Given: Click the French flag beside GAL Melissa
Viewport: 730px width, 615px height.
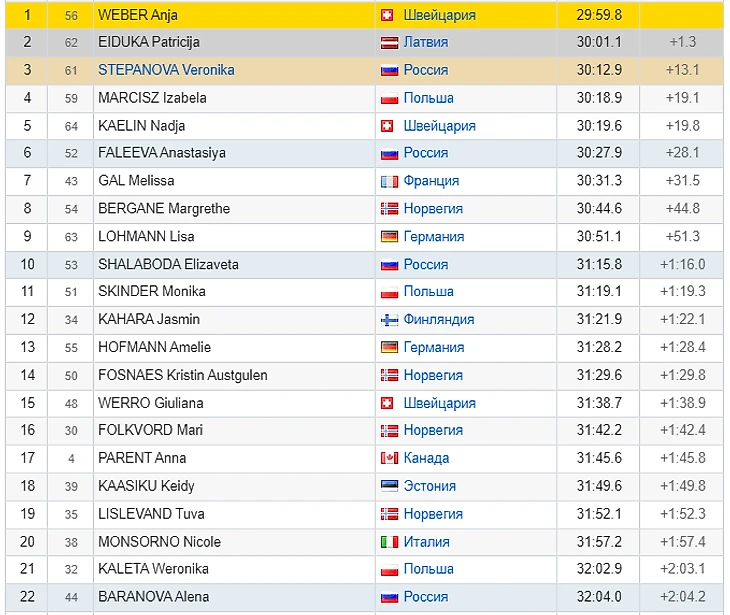Looking at the screenshot, I should (390, 181).
